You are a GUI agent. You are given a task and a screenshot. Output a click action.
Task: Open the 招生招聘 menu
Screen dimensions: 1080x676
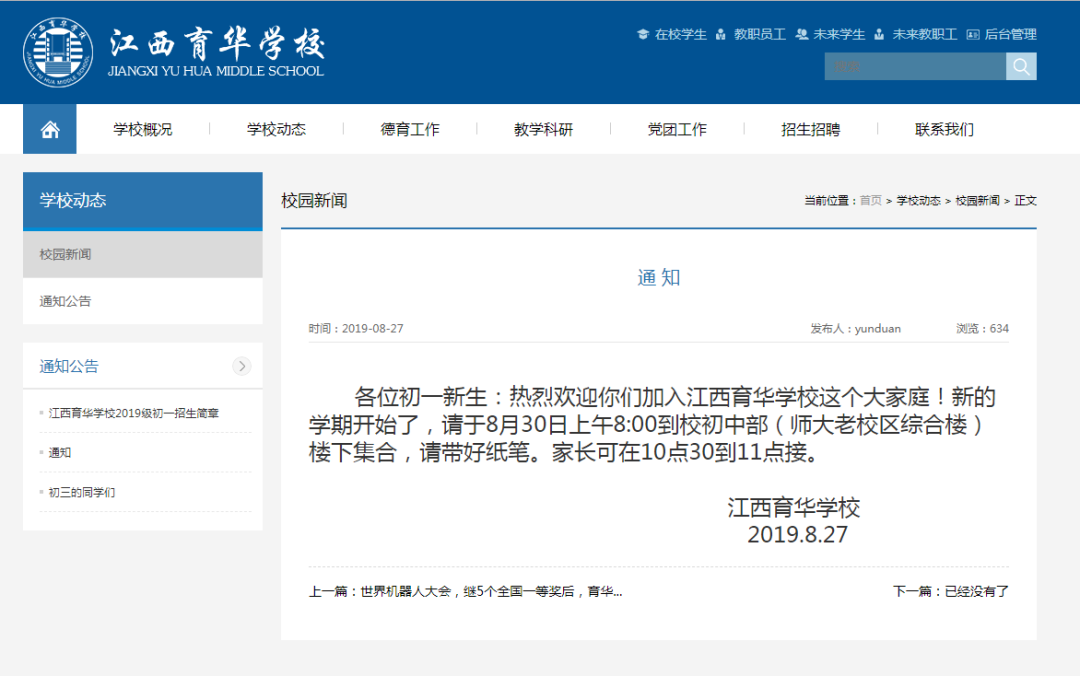coord(811,129)
